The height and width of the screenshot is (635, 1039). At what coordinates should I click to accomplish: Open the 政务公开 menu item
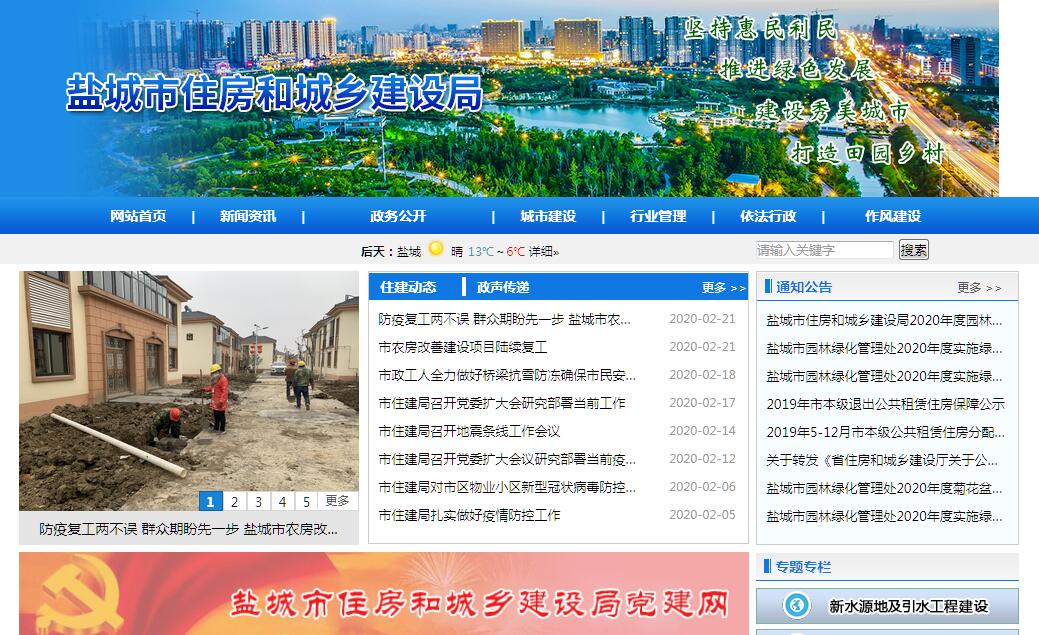398,216
